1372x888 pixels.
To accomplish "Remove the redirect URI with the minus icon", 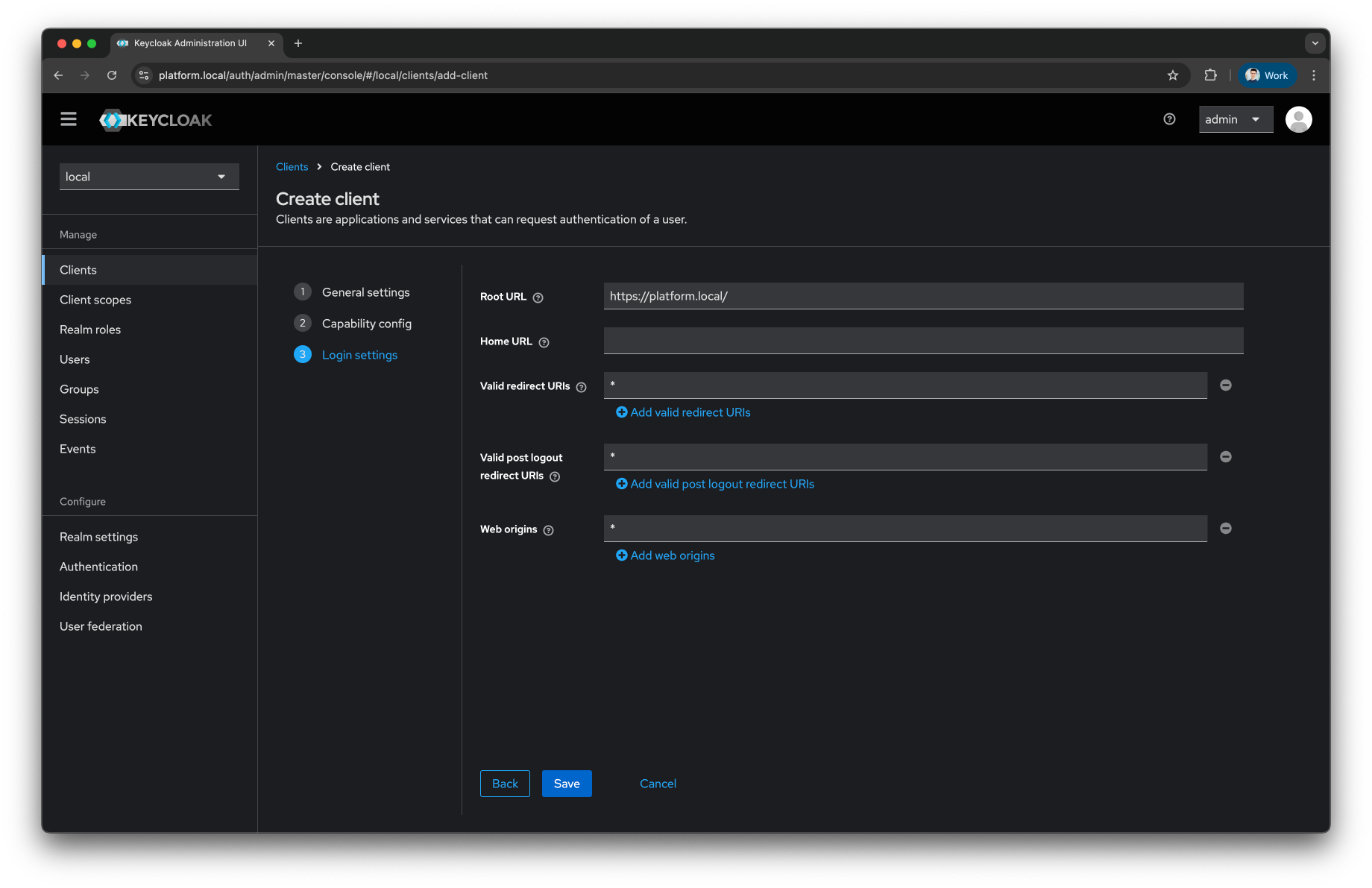I will pos(1225,385).
